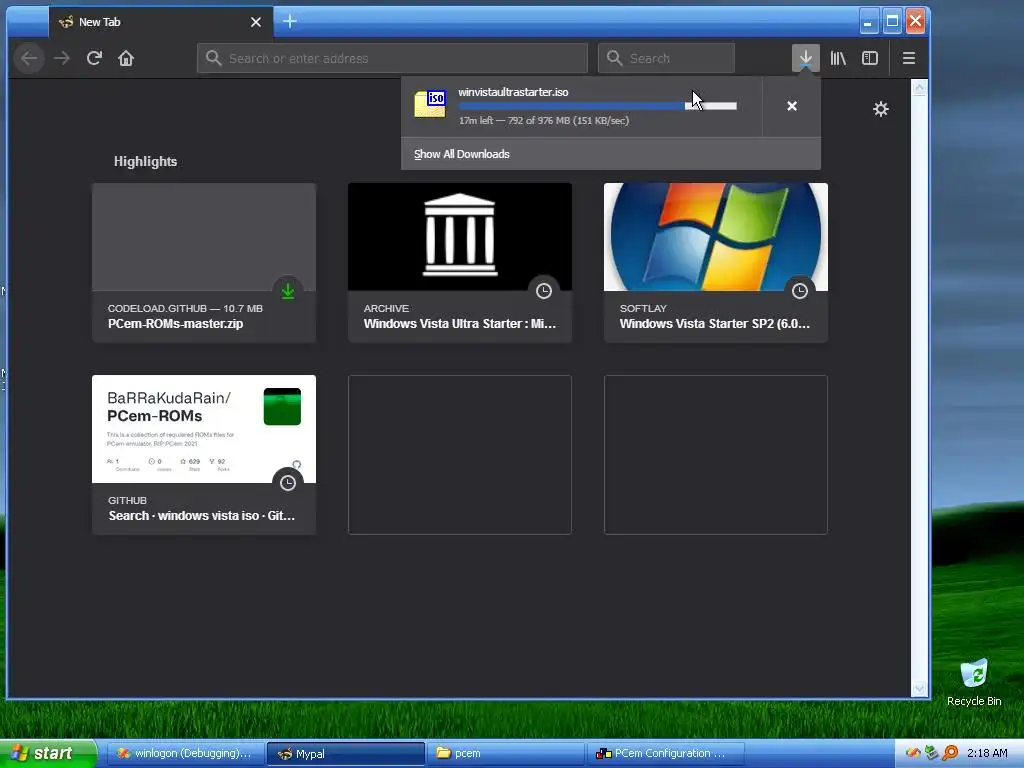Click the download progress bar

point(598,106)
